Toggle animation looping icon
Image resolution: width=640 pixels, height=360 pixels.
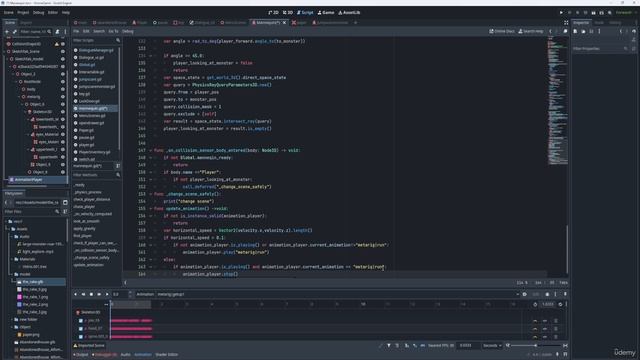(x=560, y=304)
